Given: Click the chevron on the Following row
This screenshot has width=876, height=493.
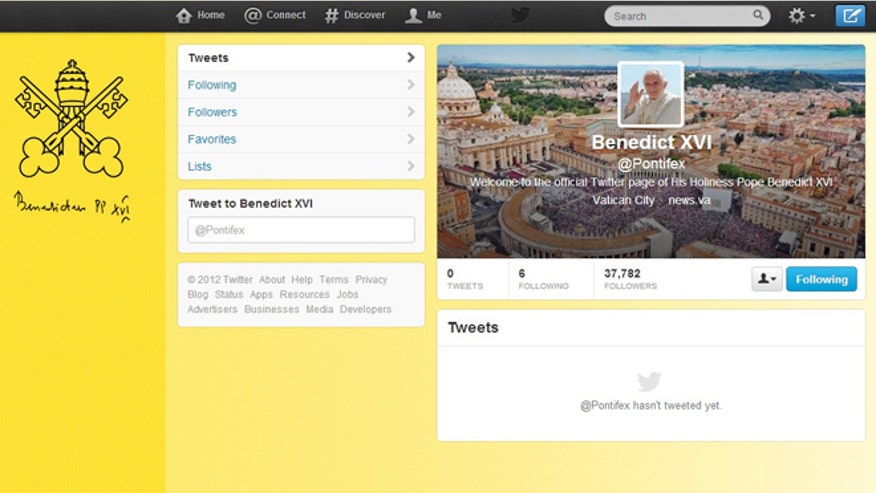Looking at the screenshot, I should coord(411,84).
